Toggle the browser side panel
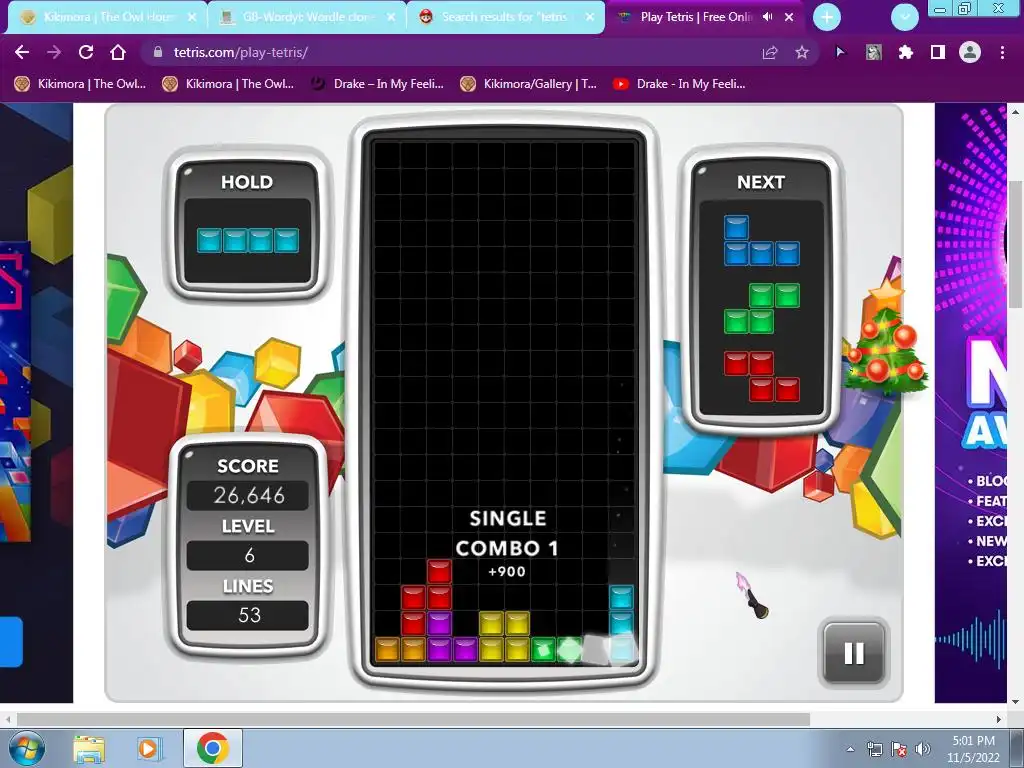The image size is (1024, 768). pos(938,52)
